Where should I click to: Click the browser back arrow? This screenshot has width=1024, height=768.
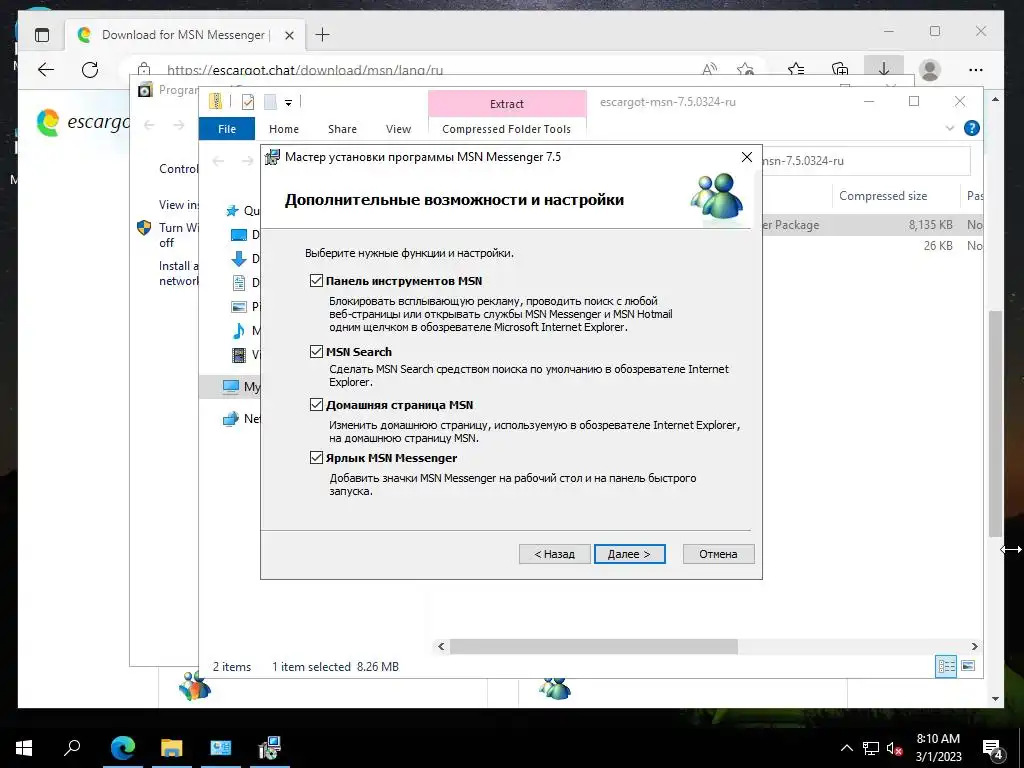46,69
